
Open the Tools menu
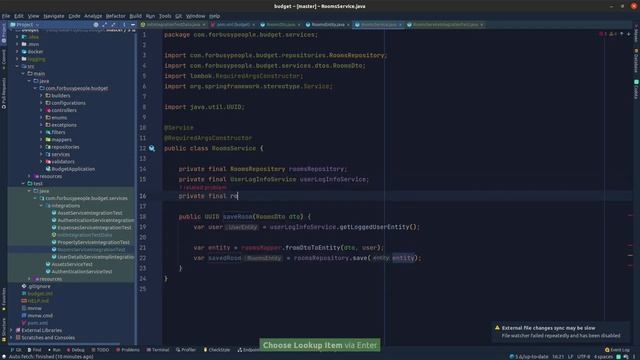165,16
